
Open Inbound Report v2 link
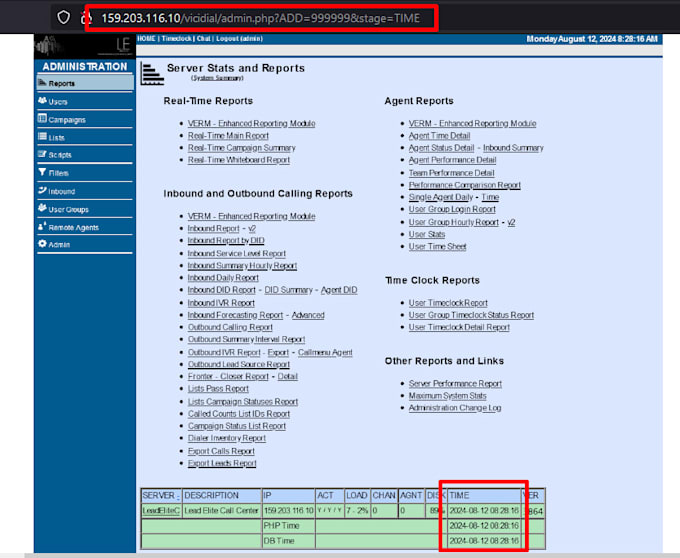tap(252, 228)
